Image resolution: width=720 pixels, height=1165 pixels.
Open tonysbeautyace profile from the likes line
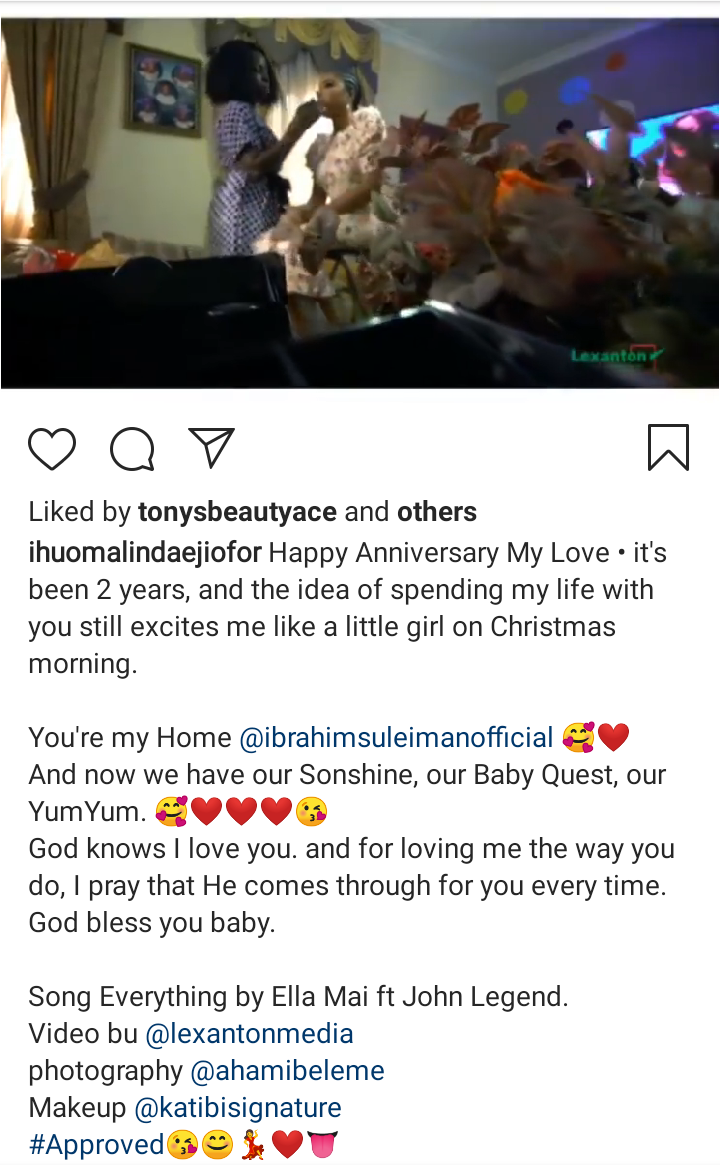(x=237, y=512)
